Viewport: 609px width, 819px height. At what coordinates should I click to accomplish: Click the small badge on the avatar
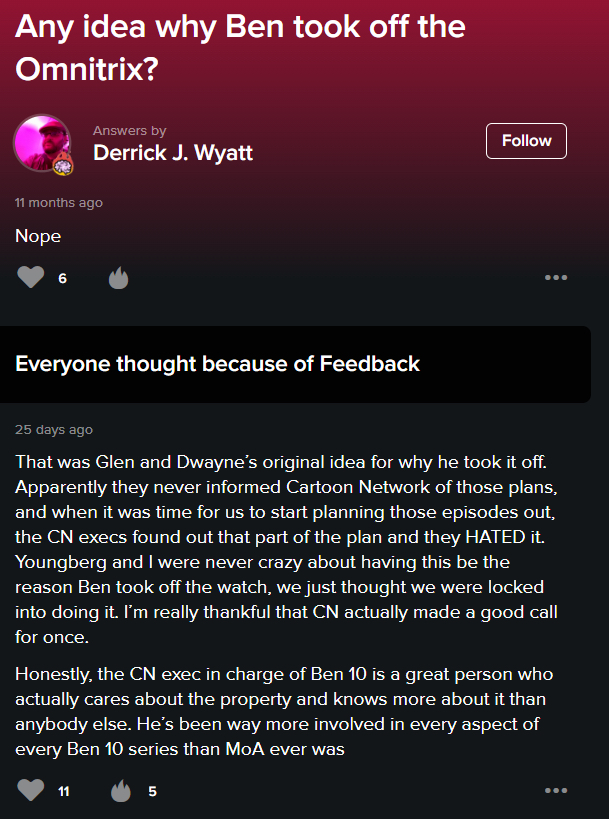click(x=63, y=163)
